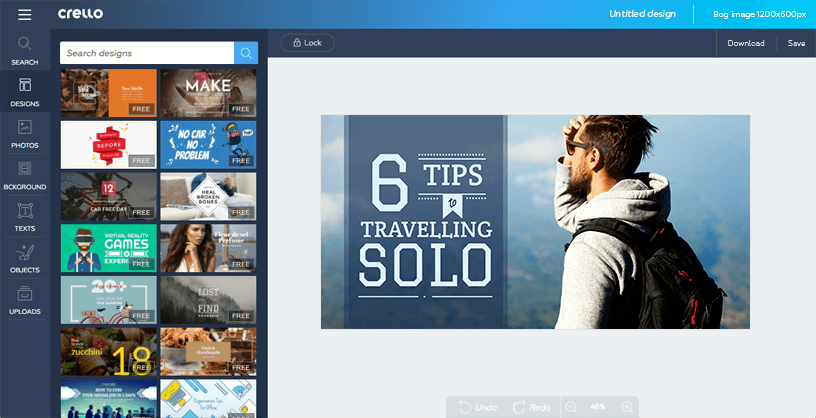816x418 pixels.
Task: Click the Search designs input field
Action: 147,53
